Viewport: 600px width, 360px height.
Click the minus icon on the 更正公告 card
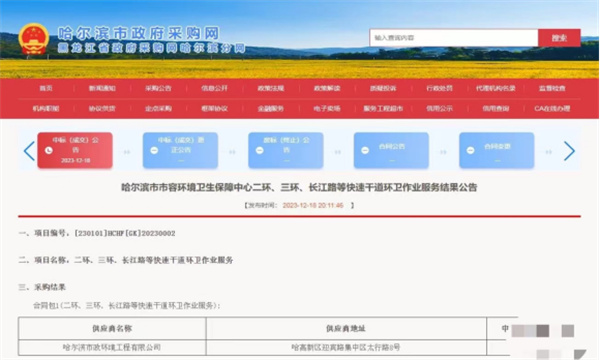(x=154, y=150)
